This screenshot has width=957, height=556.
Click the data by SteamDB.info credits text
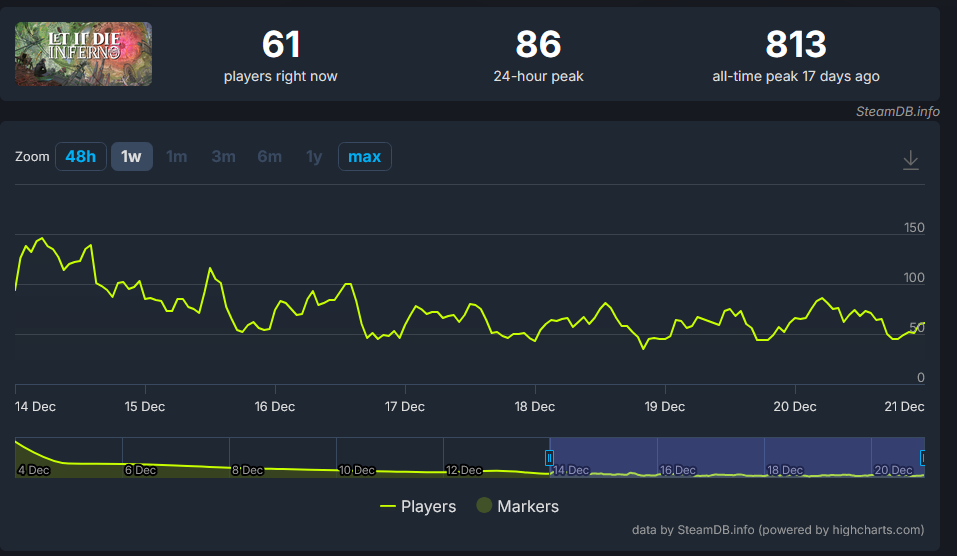[778, 530]
